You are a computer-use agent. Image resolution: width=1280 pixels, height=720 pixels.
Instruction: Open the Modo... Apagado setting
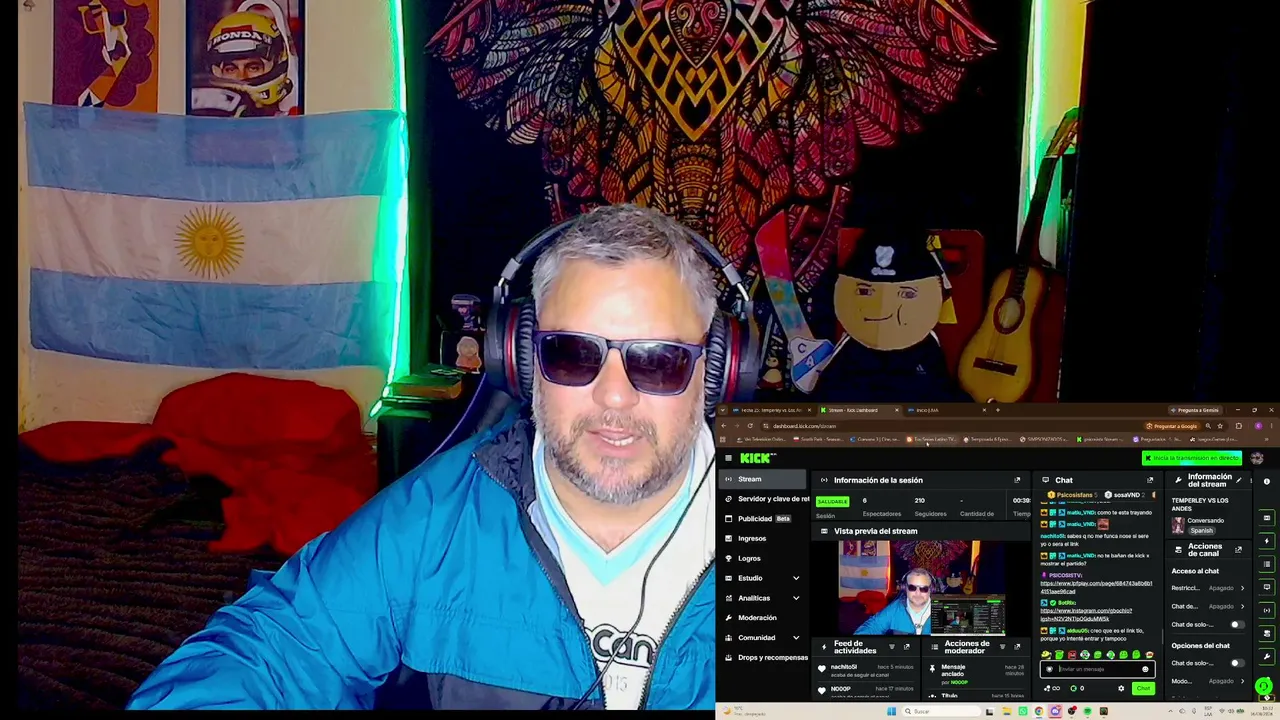(x=1209, y=681)
